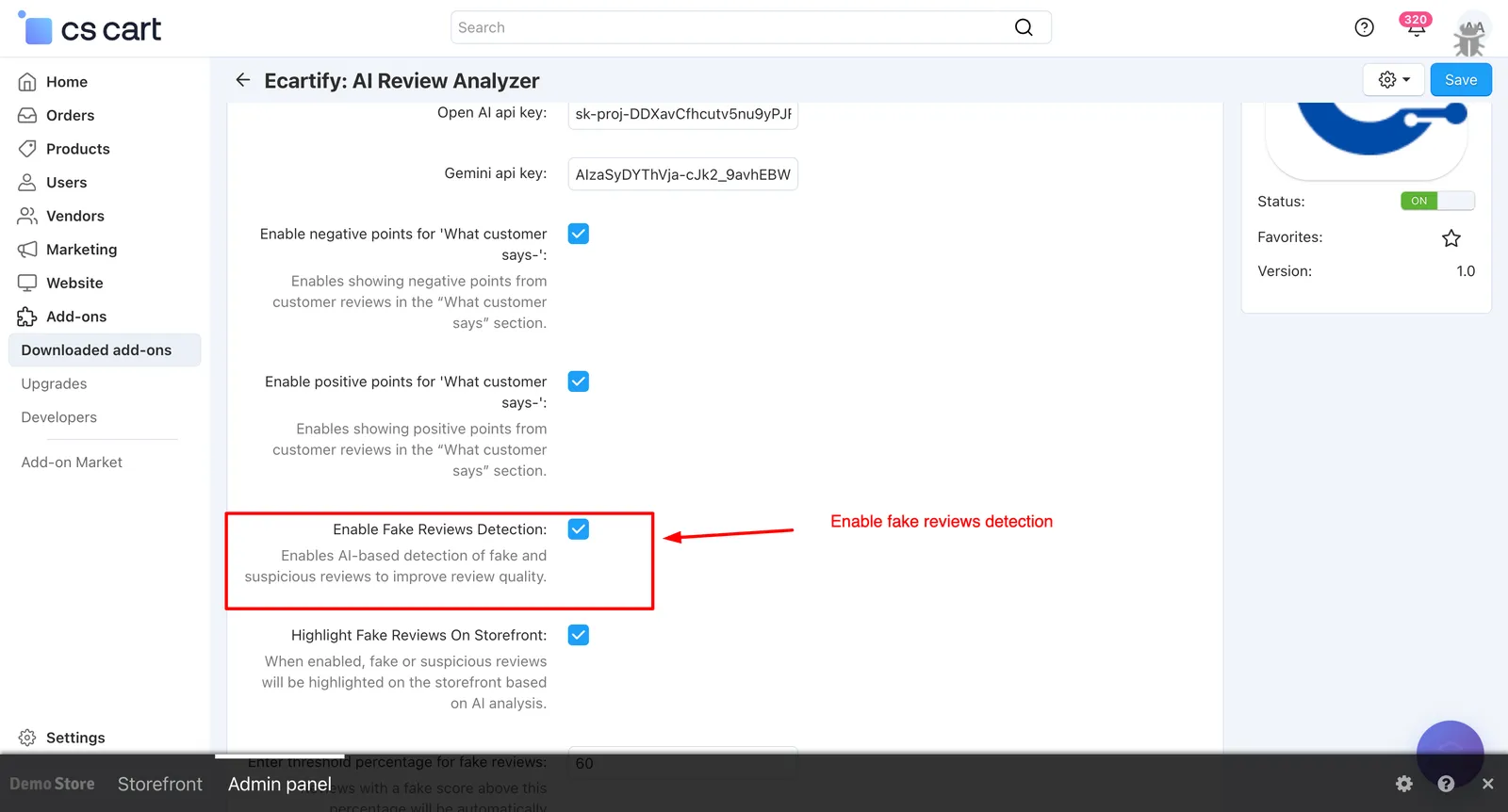
Task: Add the add-on to favorites with the star
Action: pos(1451,238)
